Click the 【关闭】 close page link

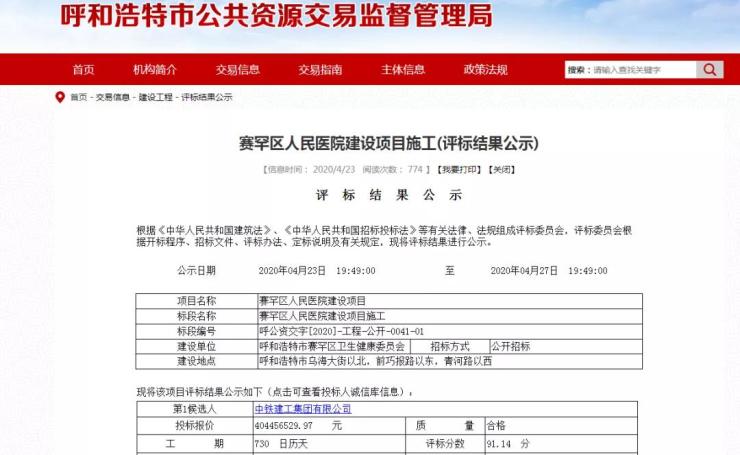point(503,170)
